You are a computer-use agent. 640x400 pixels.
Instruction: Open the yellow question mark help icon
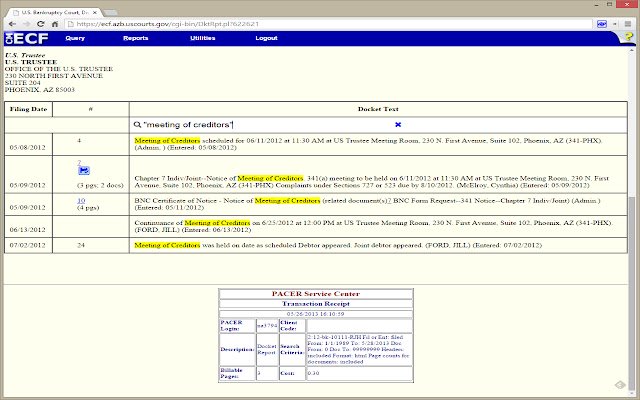(x=629, y=37)
